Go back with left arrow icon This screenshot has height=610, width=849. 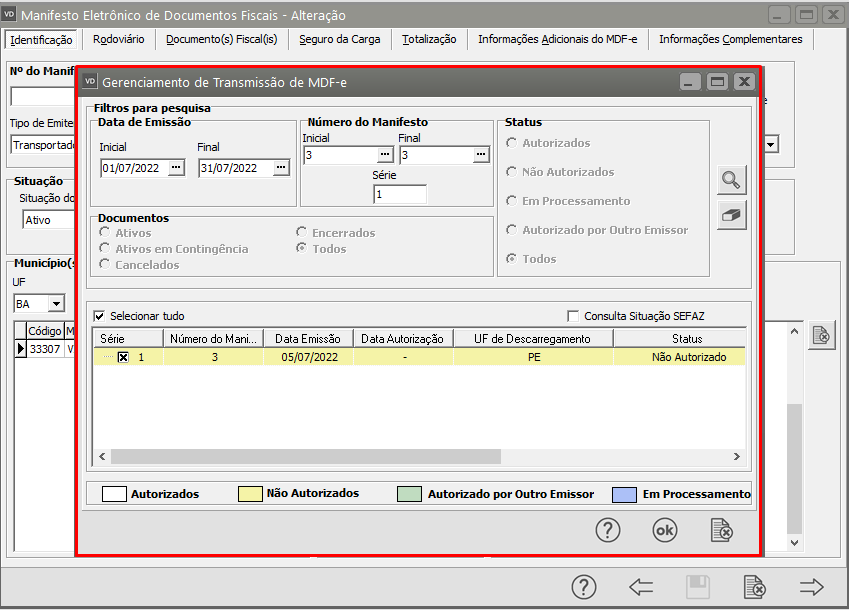pos(641,587)
